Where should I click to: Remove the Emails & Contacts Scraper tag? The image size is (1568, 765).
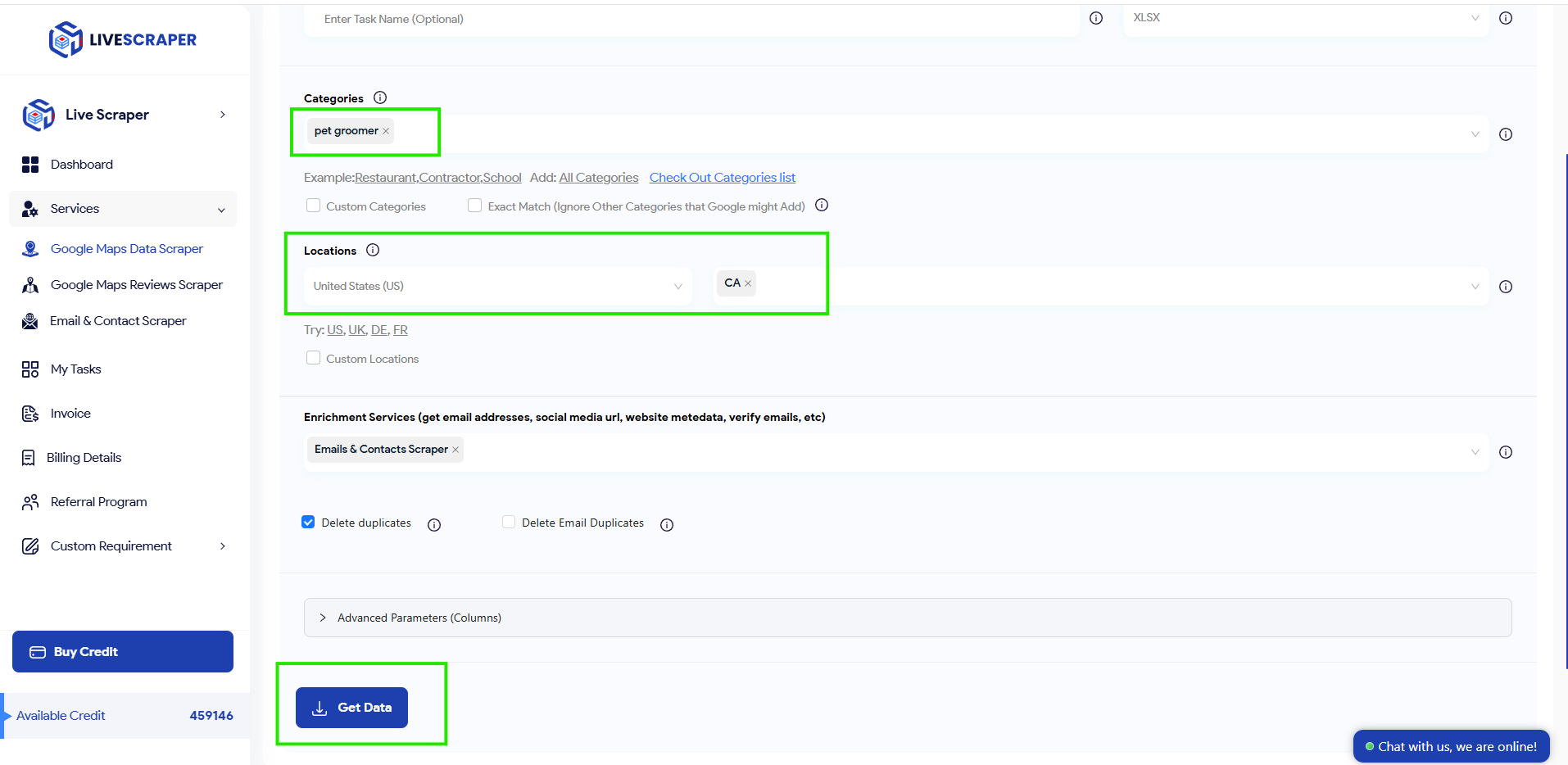coord(455,450)
